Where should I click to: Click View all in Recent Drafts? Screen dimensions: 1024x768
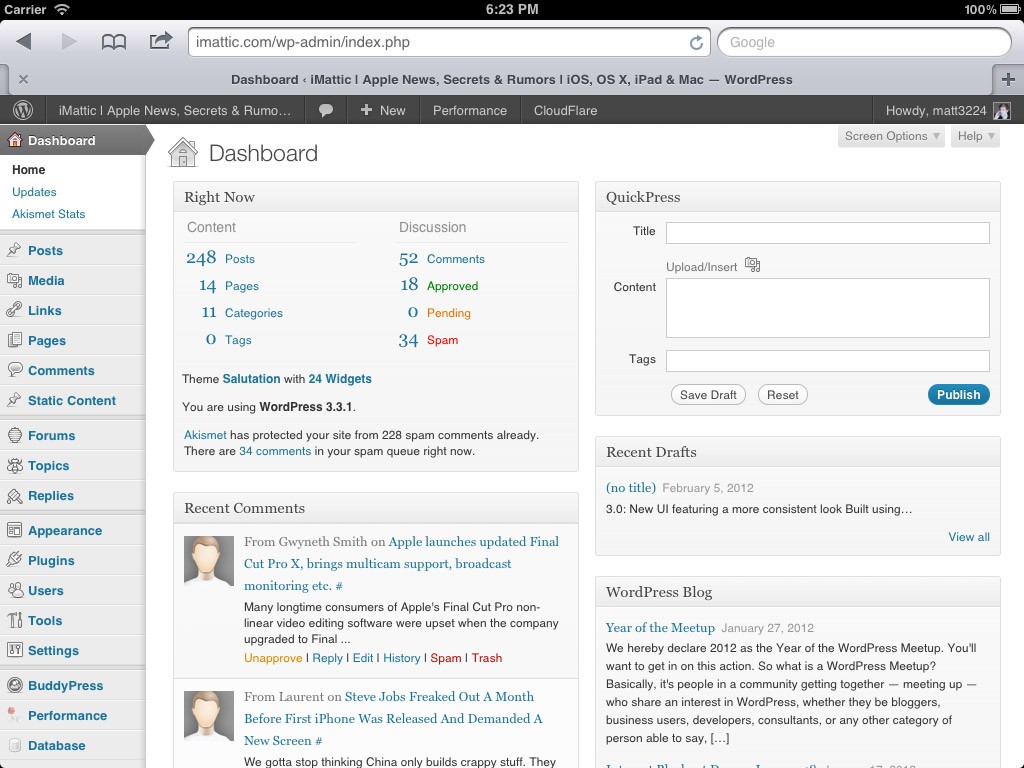pos(968,537)
